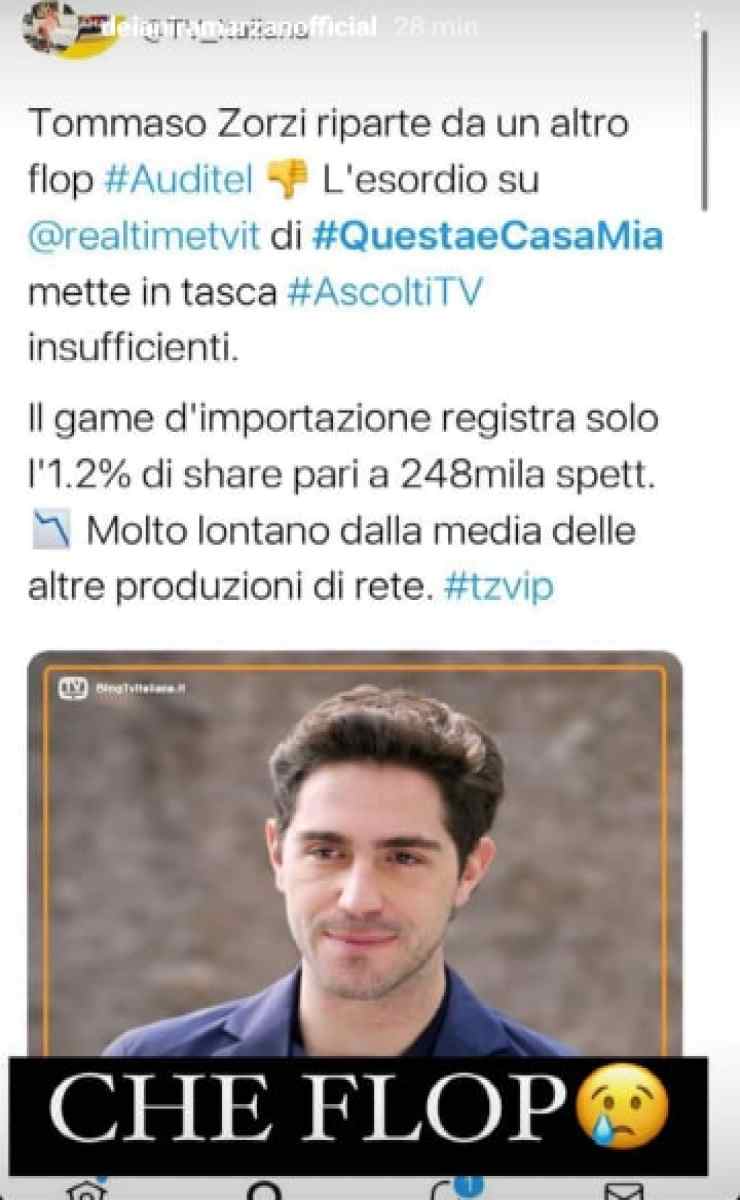Click the vertical scrollbar beside the tweet
This screenshot has height=1200, width=740.
click(x=706, y=120)
